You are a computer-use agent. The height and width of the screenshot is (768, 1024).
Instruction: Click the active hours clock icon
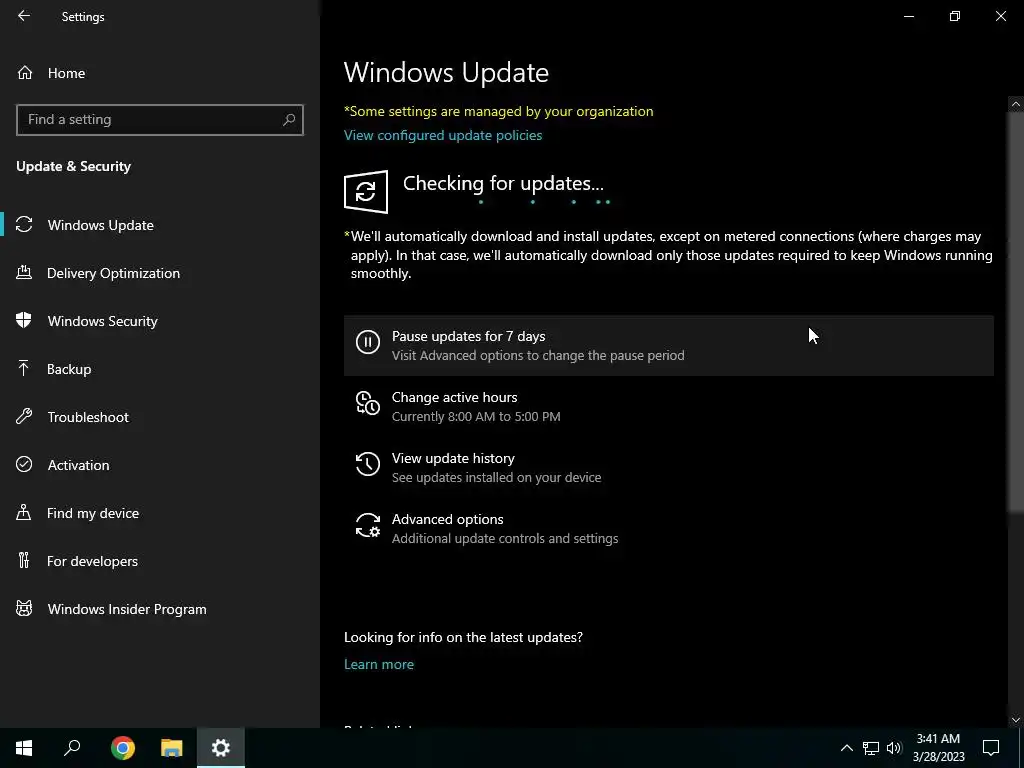[368, 402]
